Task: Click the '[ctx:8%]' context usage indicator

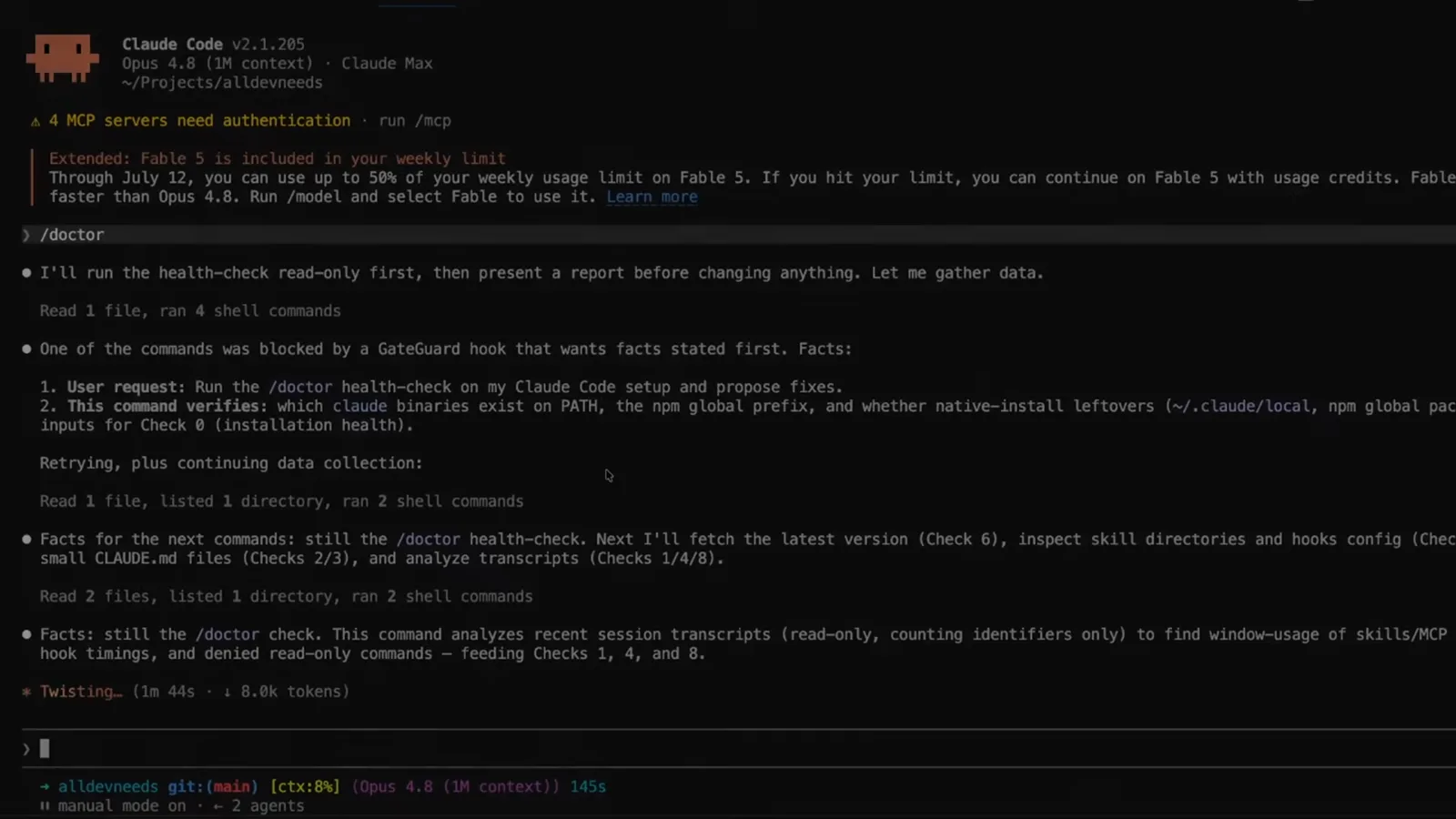Action: [305, 786]
